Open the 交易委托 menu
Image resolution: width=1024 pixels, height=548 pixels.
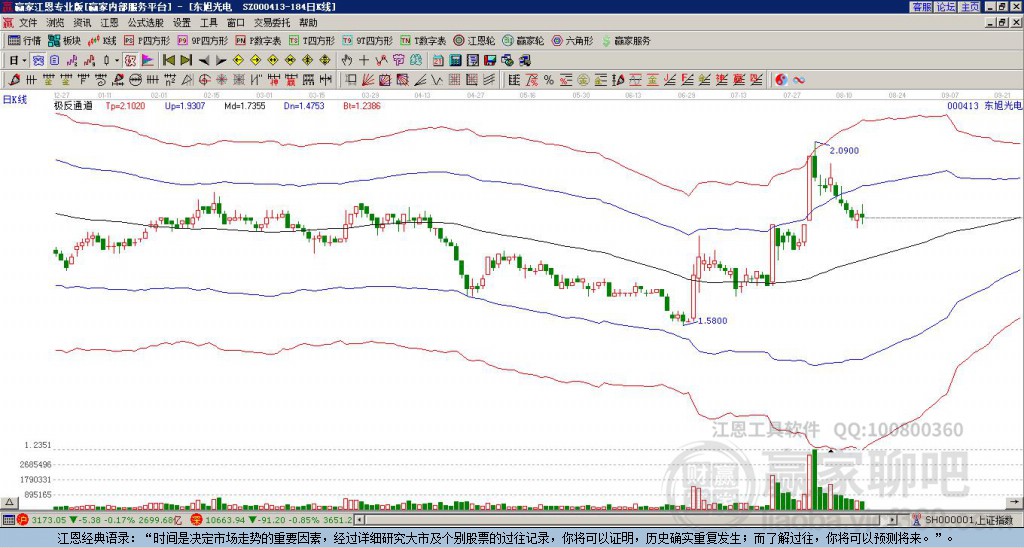272,23
